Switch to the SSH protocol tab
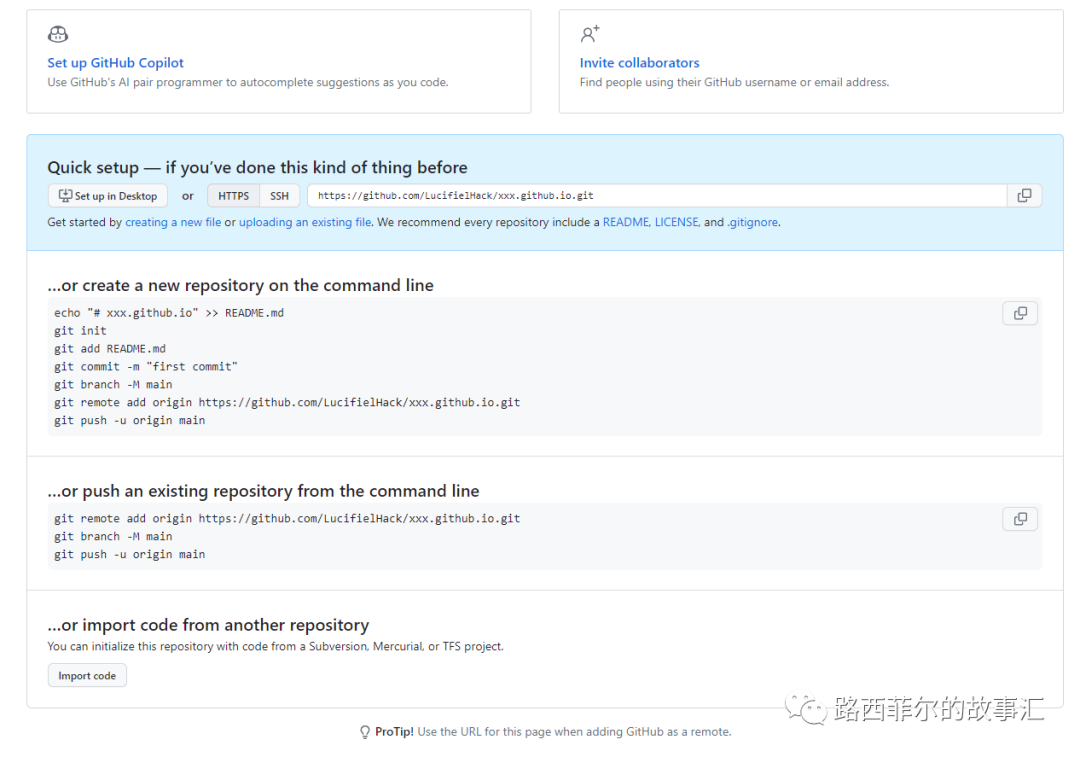 coord(280,196)
